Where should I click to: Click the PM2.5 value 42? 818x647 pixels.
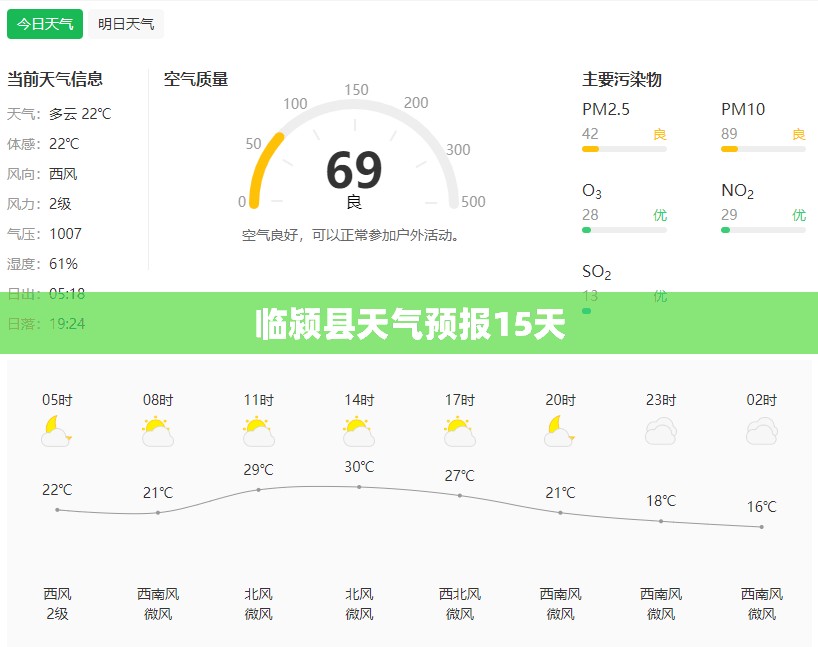pyautogui.click(x=590, y=134)
